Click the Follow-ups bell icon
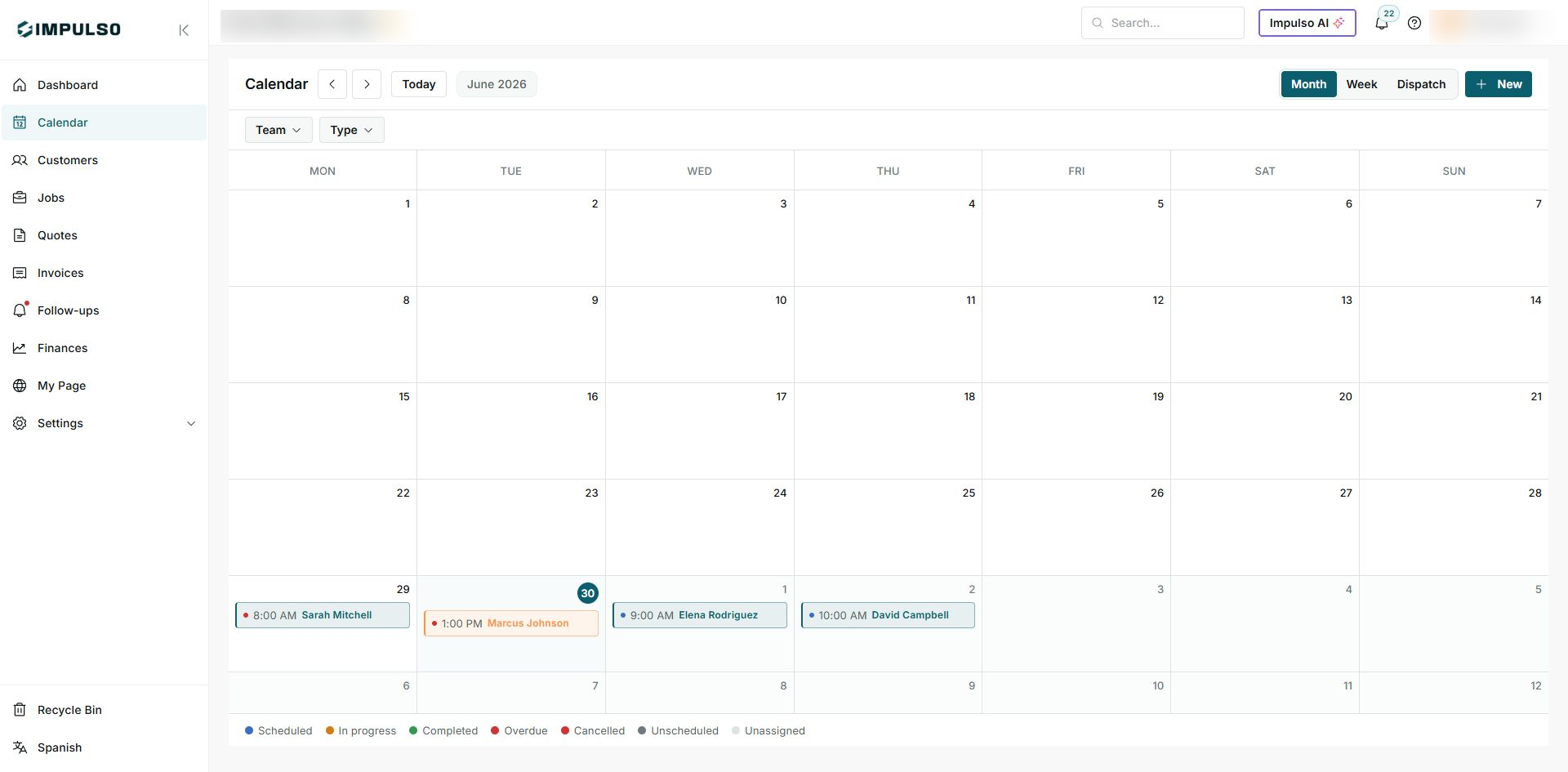The width and height of the screenshot is (1568, 772). pos(20,310)
